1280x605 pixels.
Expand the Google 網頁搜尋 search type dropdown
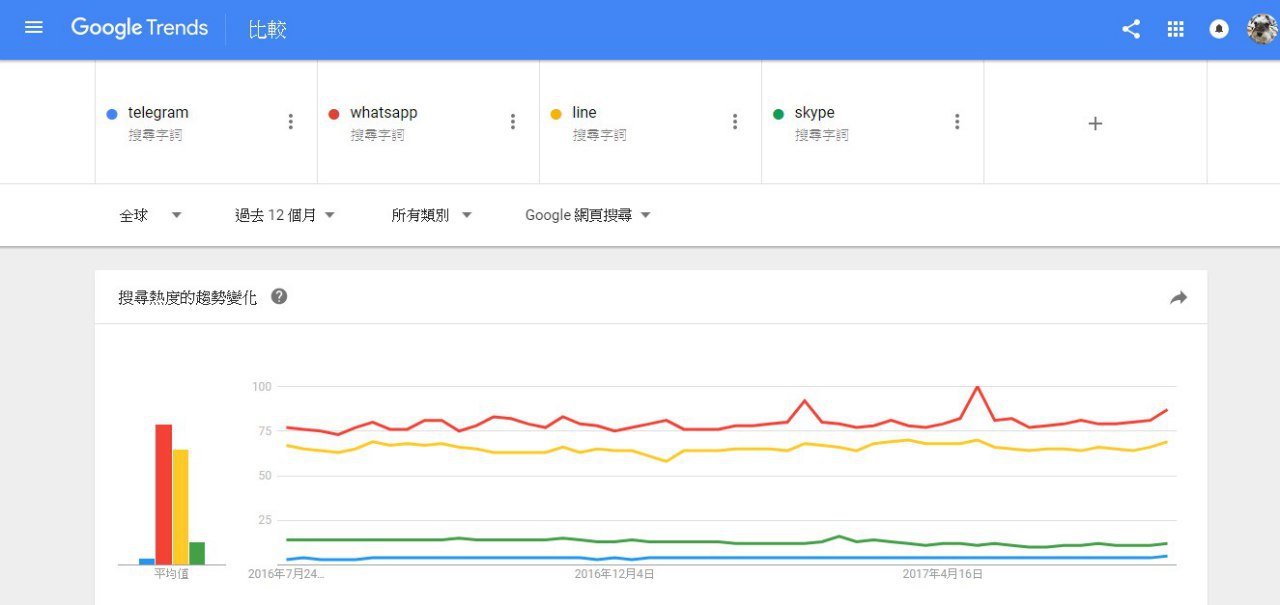coord(588,215)
